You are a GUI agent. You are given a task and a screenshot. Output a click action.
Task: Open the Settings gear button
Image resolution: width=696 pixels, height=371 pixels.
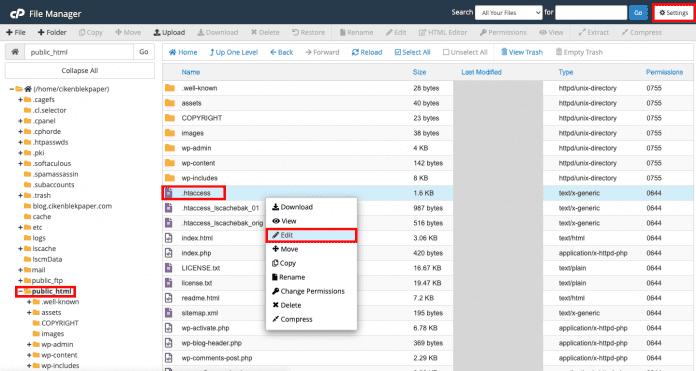pos(673,13)
